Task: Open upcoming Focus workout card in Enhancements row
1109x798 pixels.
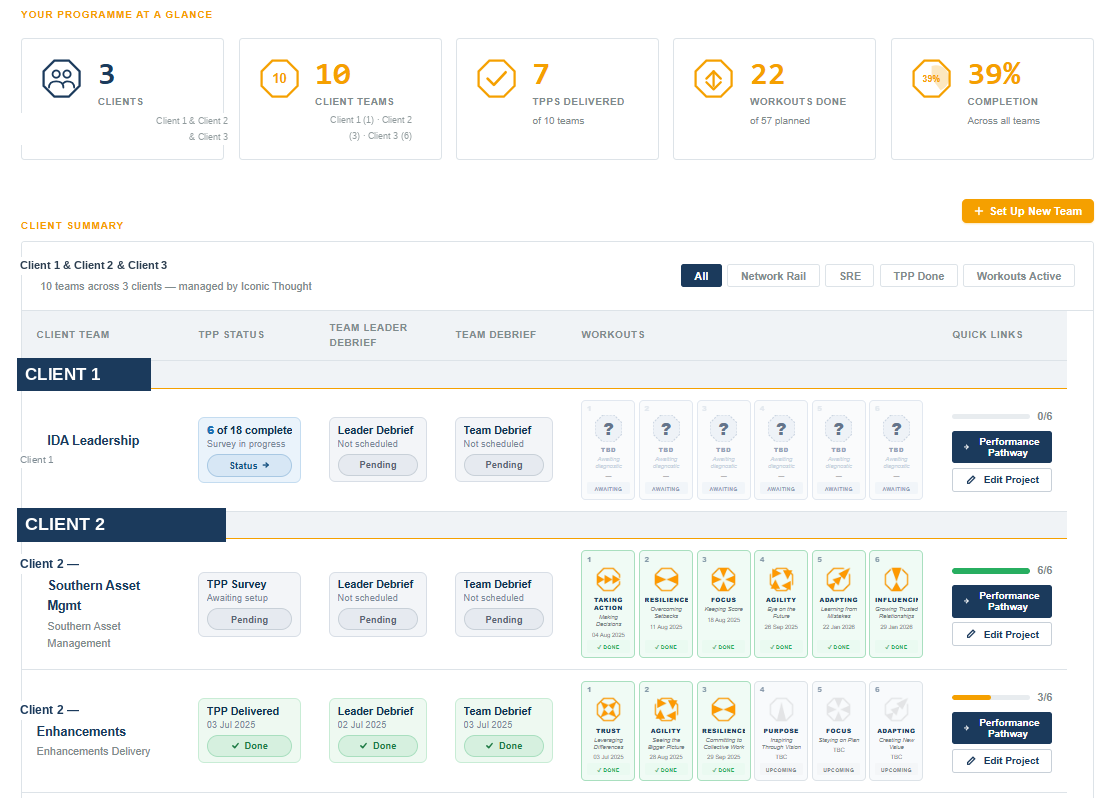Action: pos(839,731)
